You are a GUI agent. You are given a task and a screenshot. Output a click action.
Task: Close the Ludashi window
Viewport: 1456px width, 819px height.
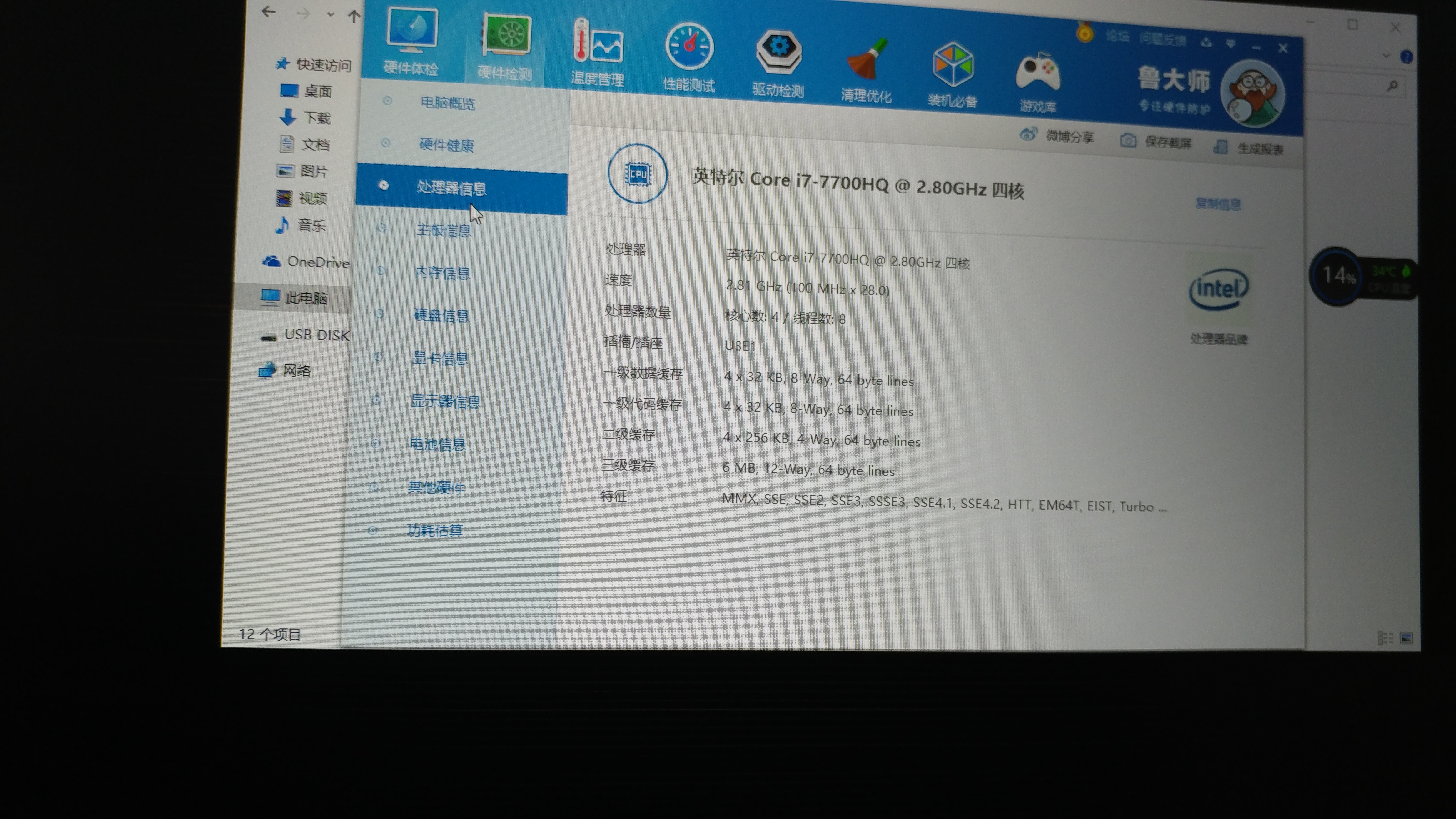(1283, 48)
